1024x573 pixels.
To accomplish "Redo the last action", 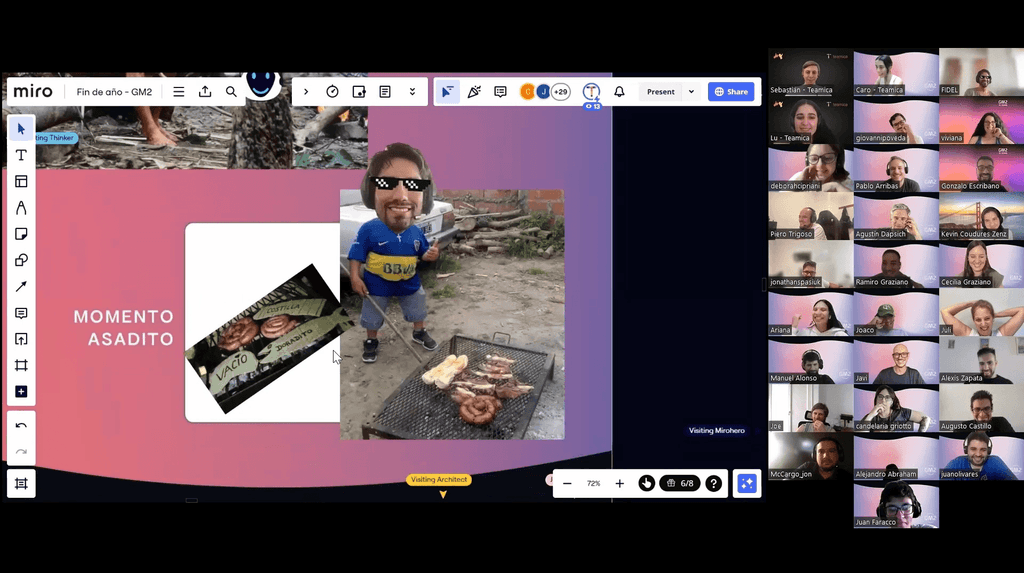I will 21,451.
